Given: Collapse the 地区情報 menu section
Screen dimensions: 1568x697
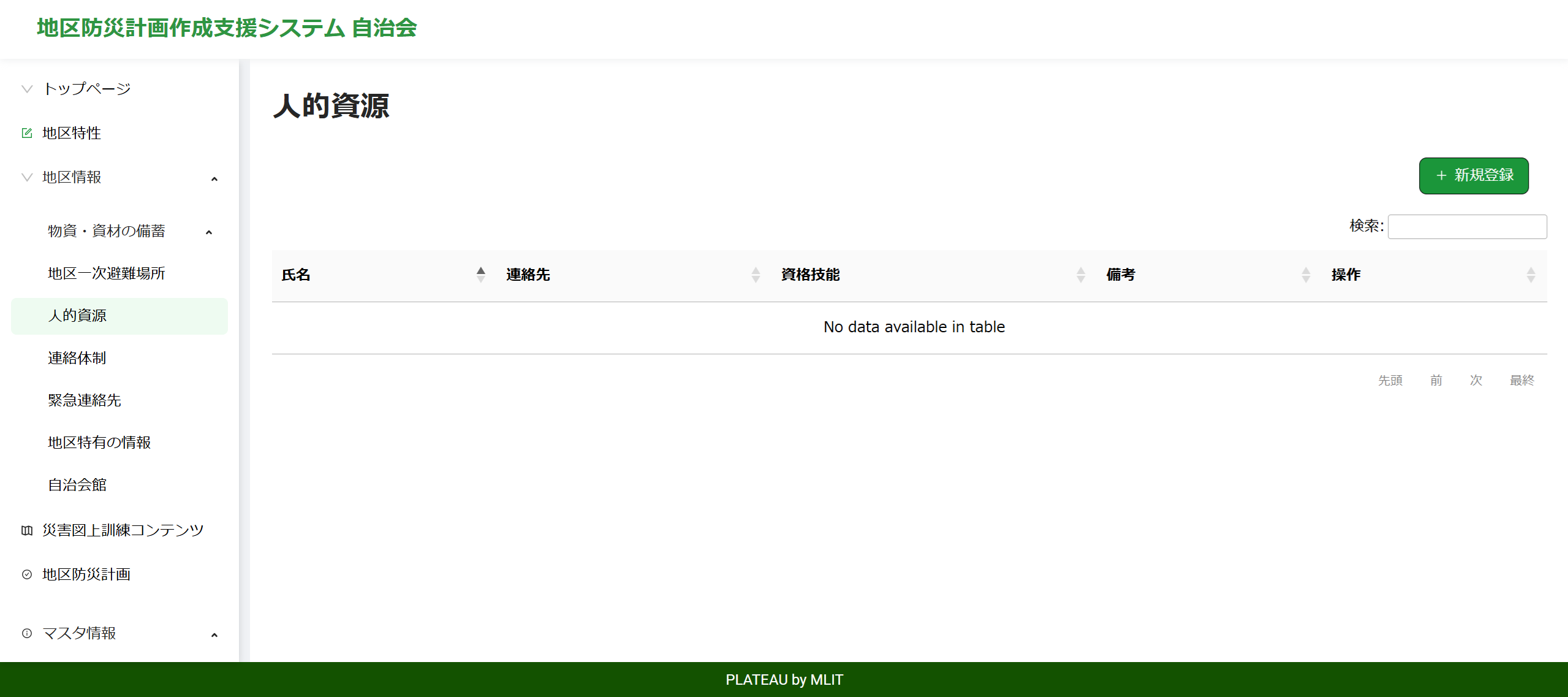Looking at the screenshot, I should tap(214, 179).
